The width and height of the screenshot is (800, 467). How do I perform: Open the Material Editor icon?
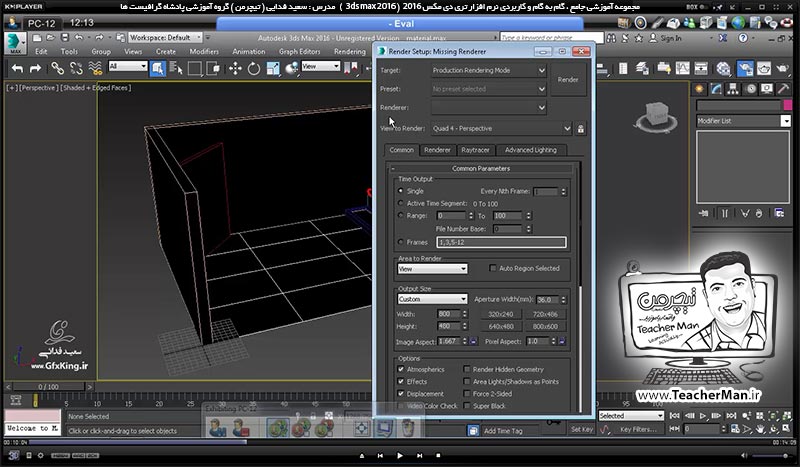point(723,68)
